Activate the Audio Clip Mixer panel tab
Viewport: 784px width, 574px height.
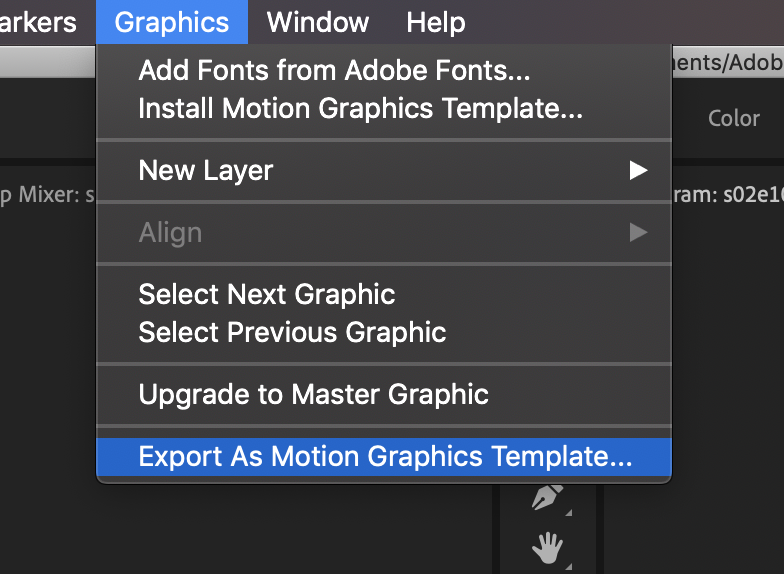coord(47,196)
